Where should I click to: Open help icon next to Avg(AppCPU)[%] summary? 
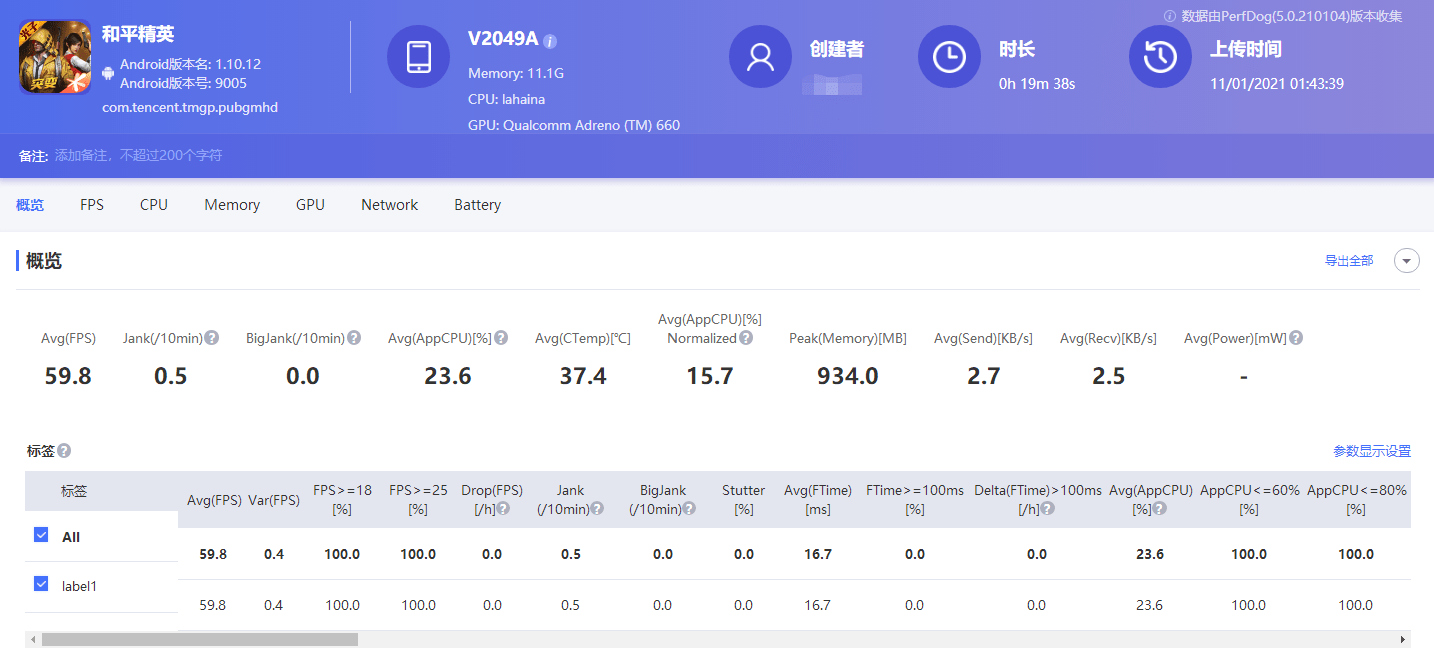click(x=501, y=338)
